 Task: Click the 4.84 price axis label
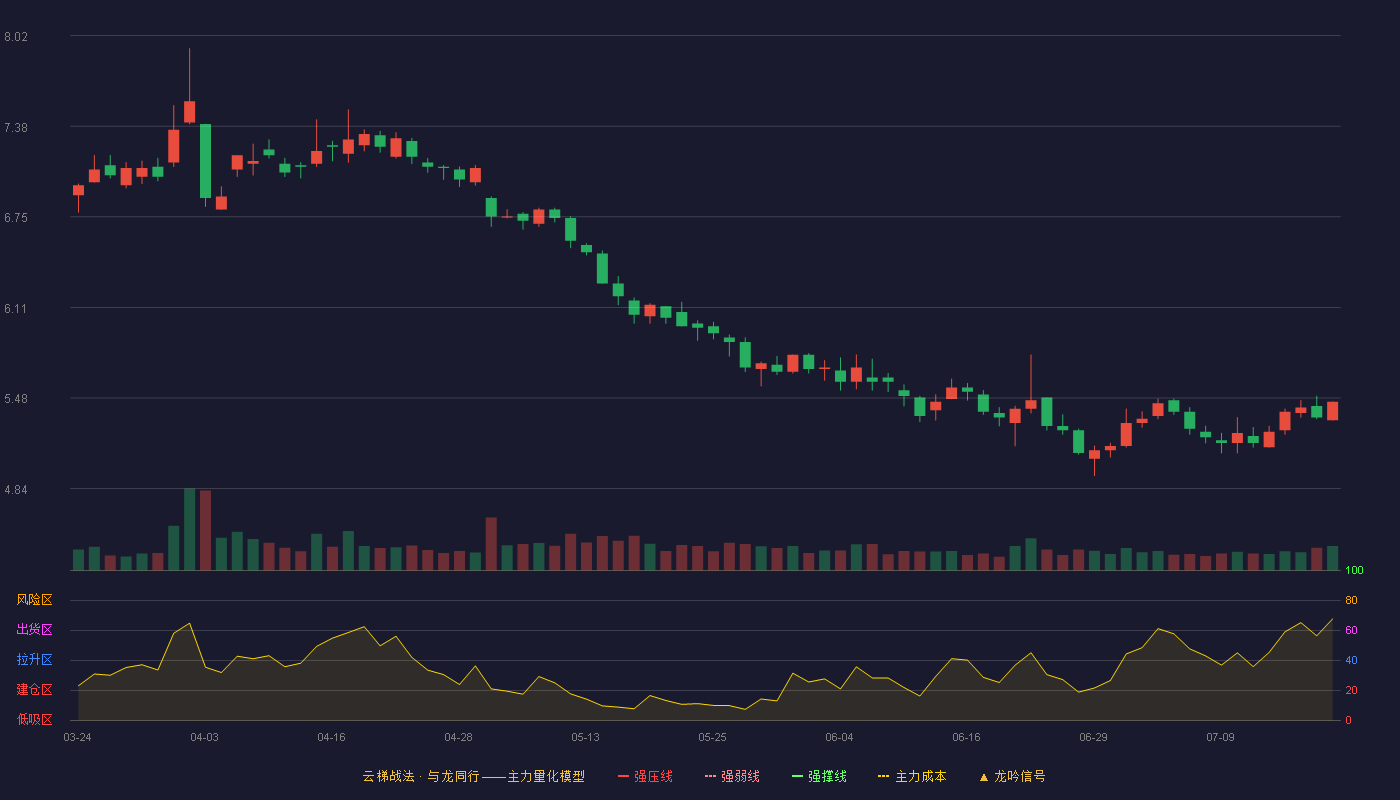click(16, 490)
